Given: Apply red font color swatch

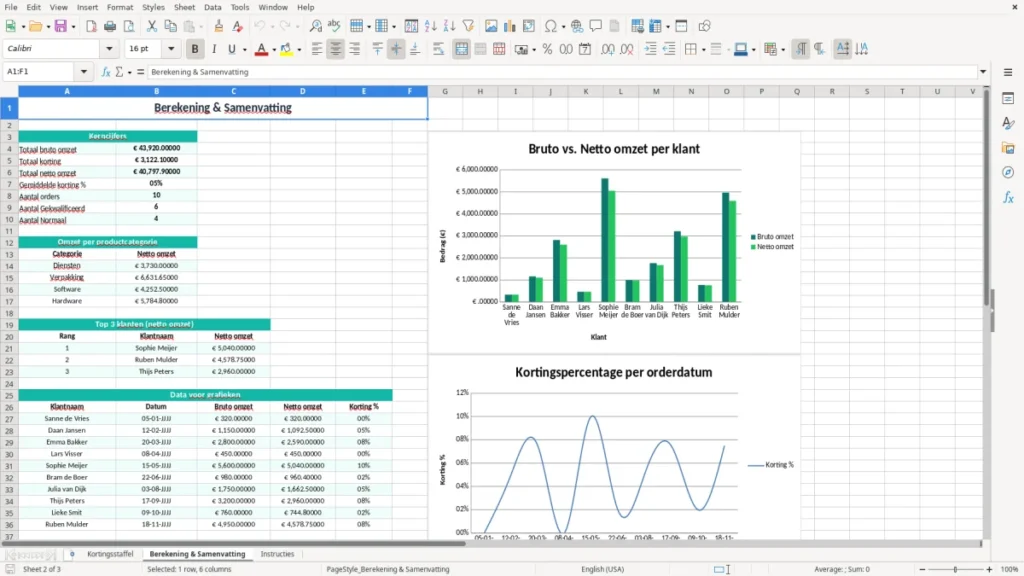Looking at the screenshot, I should [x=261, y=50].
